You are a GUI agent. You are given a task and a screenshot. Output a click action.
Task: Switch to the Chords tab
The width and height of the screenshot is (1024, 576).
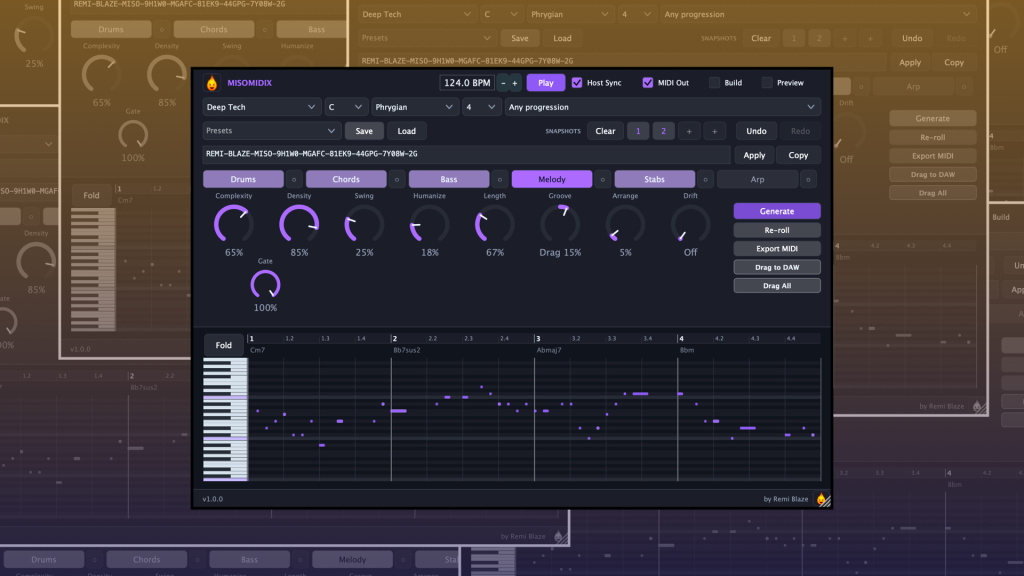[346, 179]
